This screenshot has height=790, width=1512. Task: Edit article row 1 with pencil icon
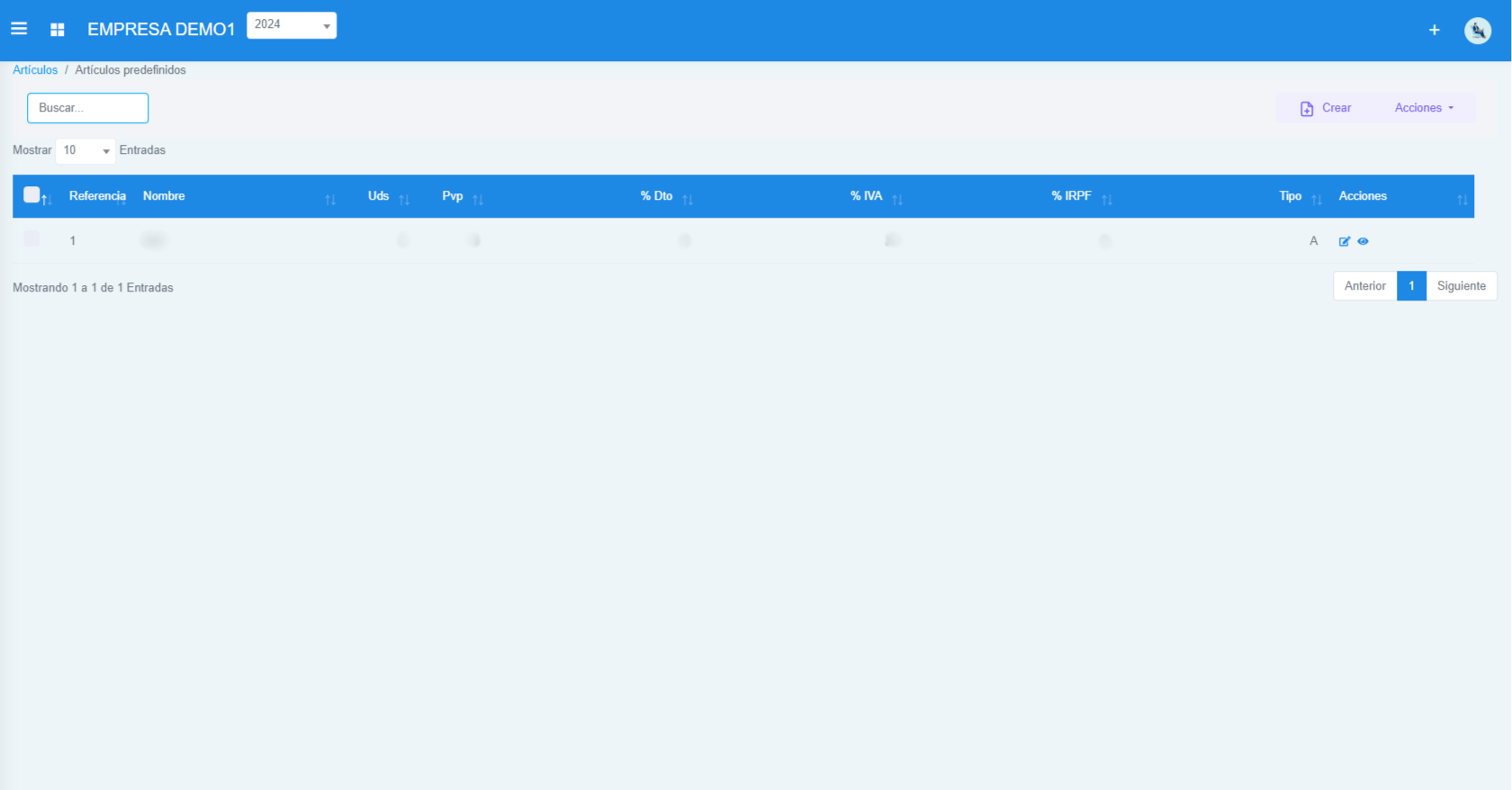[x=1344, y=241]
